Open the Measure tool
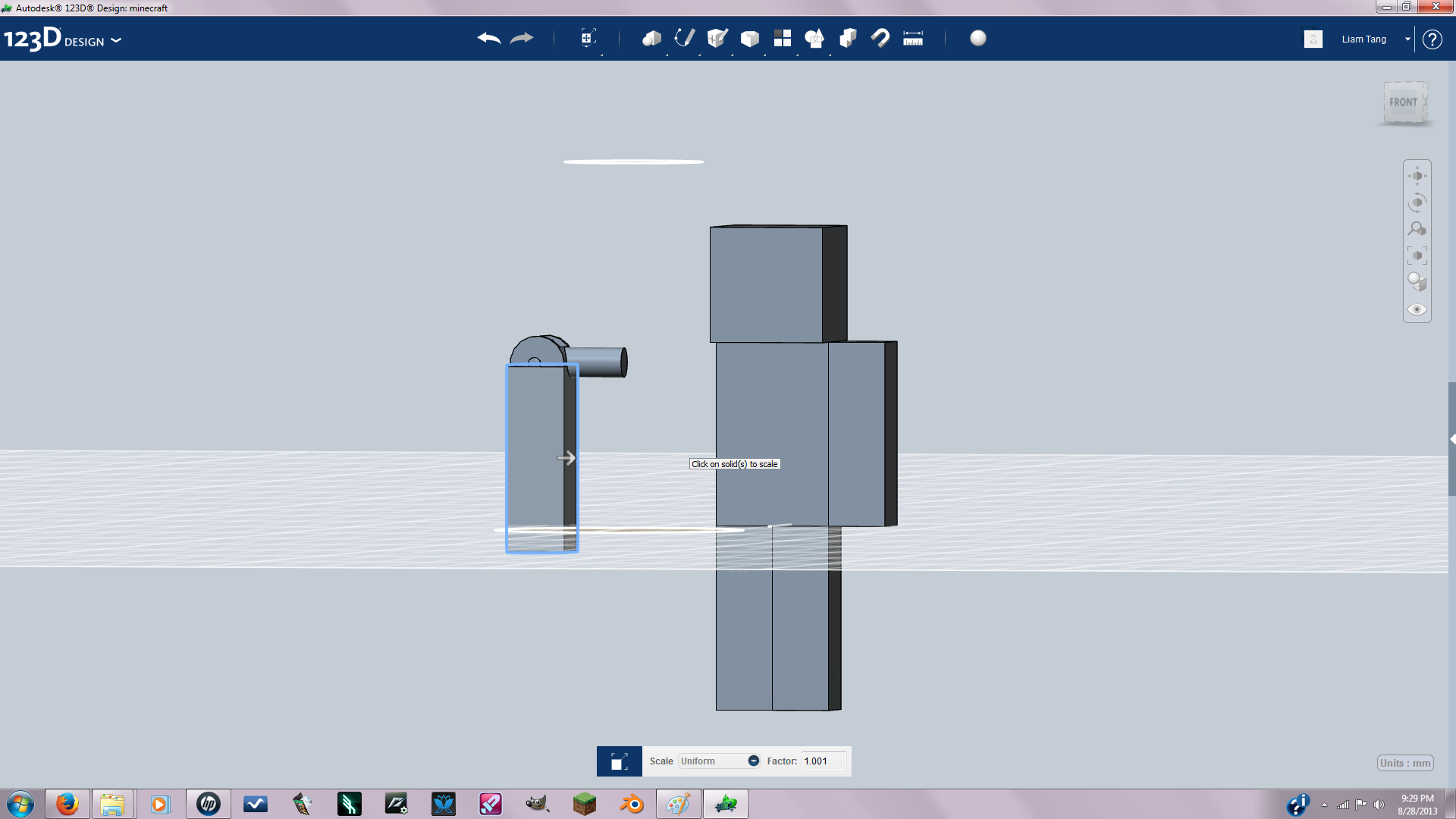The image size is (1456, 819). tap(913, 38)
